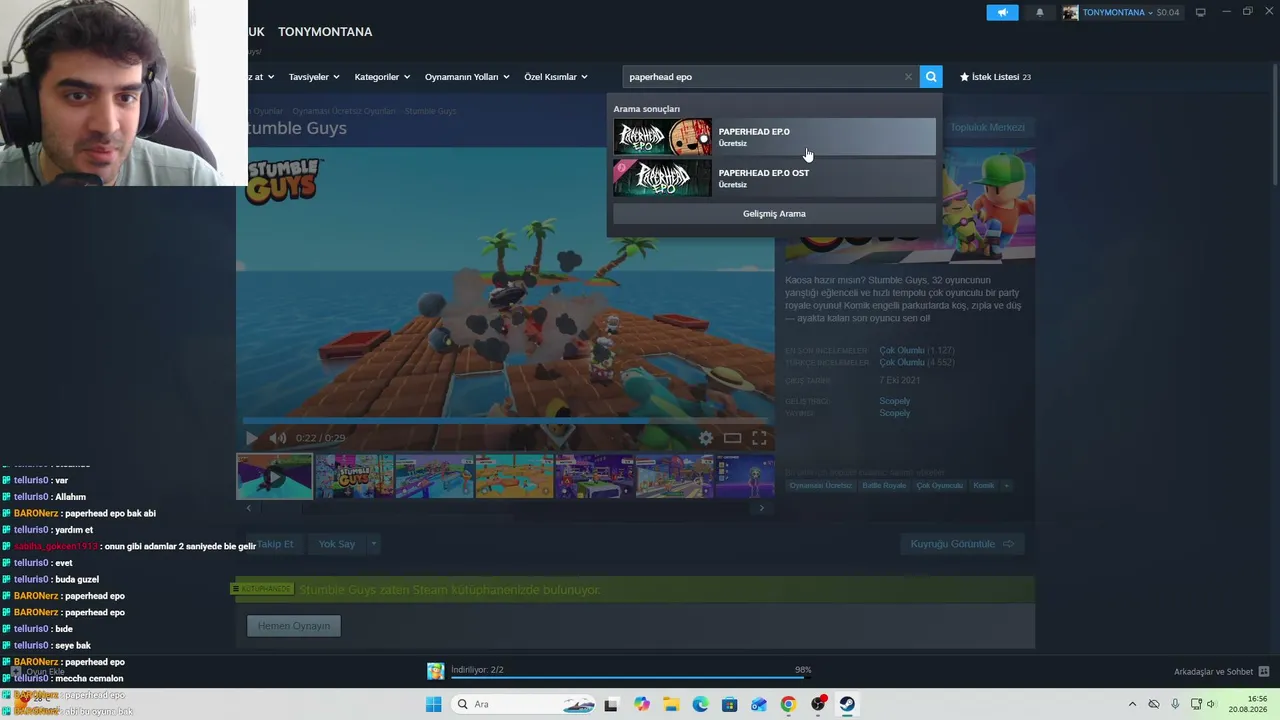Open the OBS Studio taskbar icon

[x=818, y=704]
